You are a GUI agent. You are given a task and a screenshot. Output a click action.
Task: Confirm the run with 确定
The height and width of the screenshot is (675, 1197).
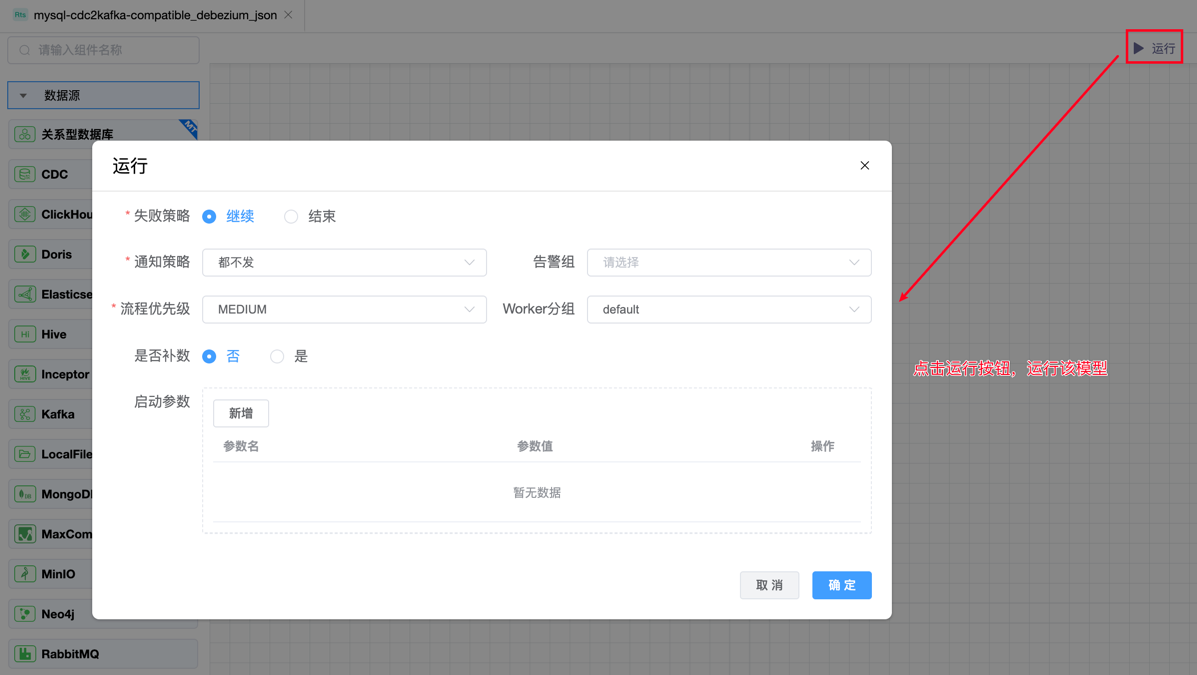[841, 585]
